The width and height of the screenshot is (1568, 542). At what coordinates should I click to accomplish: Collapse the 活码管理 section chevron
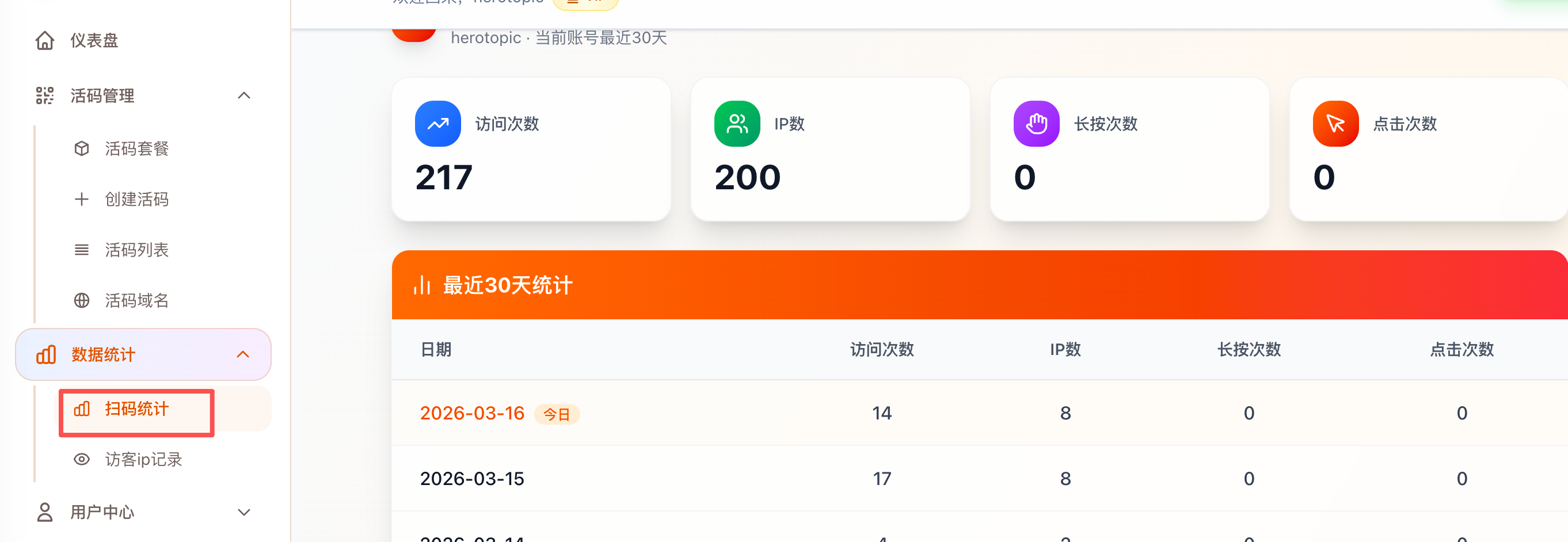[243, 96]
